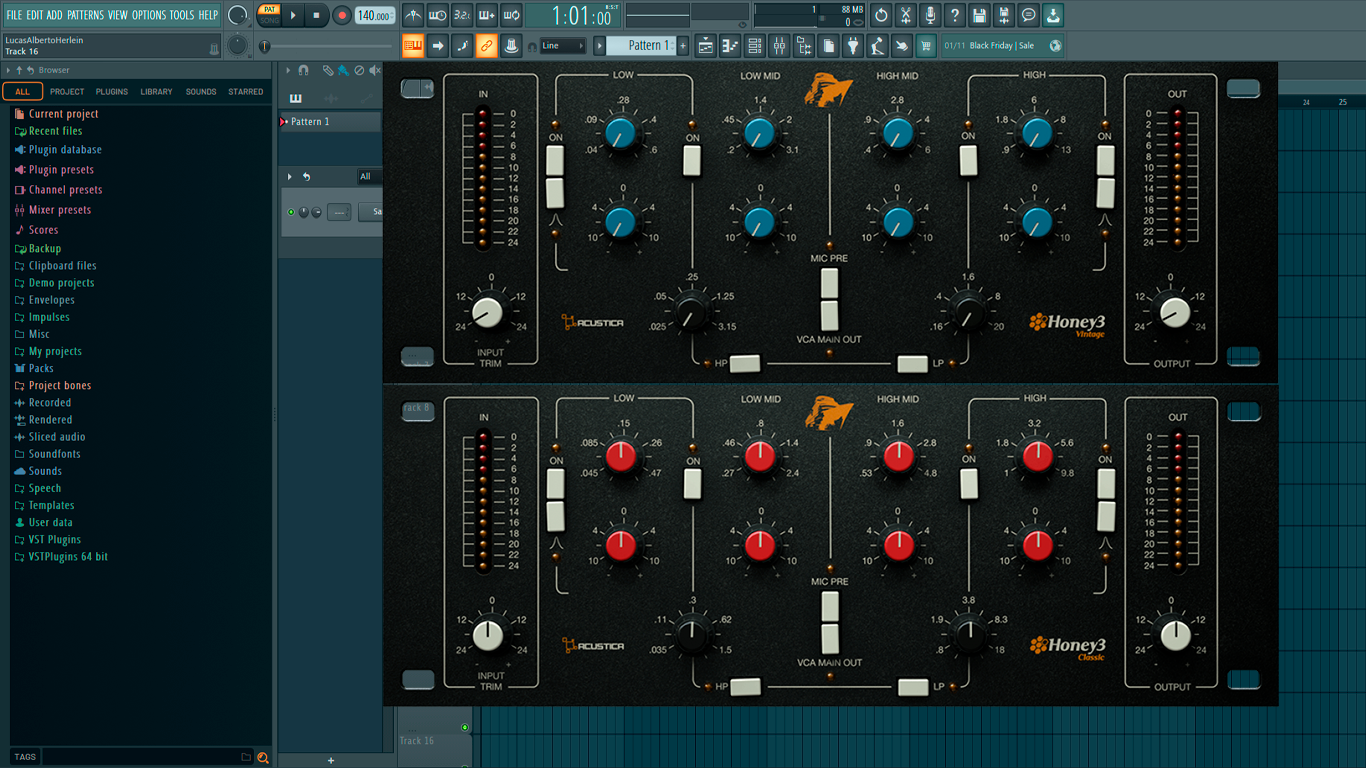The height and width of the screenshot is (768, 1366).
Task: Open the audio editor scissors icon
Action: point(906,15)
